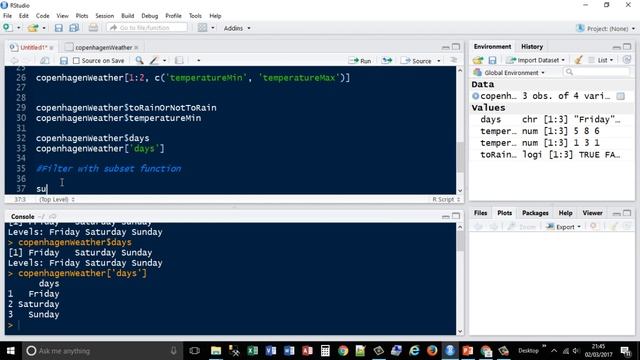This screenshot has width=640, height=360.
Task: Click the 'days' value row in Environment
Action: pos(551,120)
